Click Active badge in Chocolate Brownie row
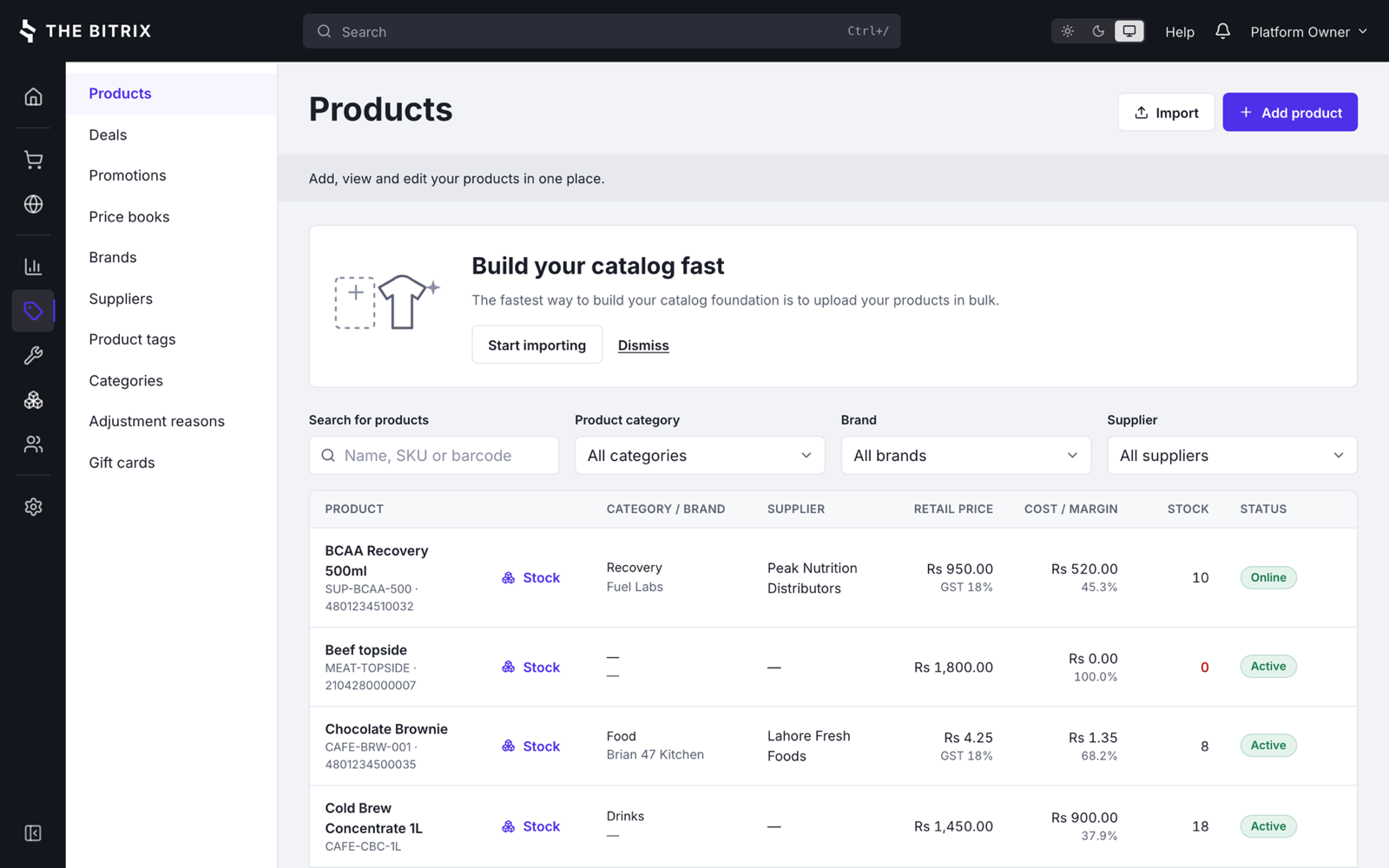 point(1268,746)
